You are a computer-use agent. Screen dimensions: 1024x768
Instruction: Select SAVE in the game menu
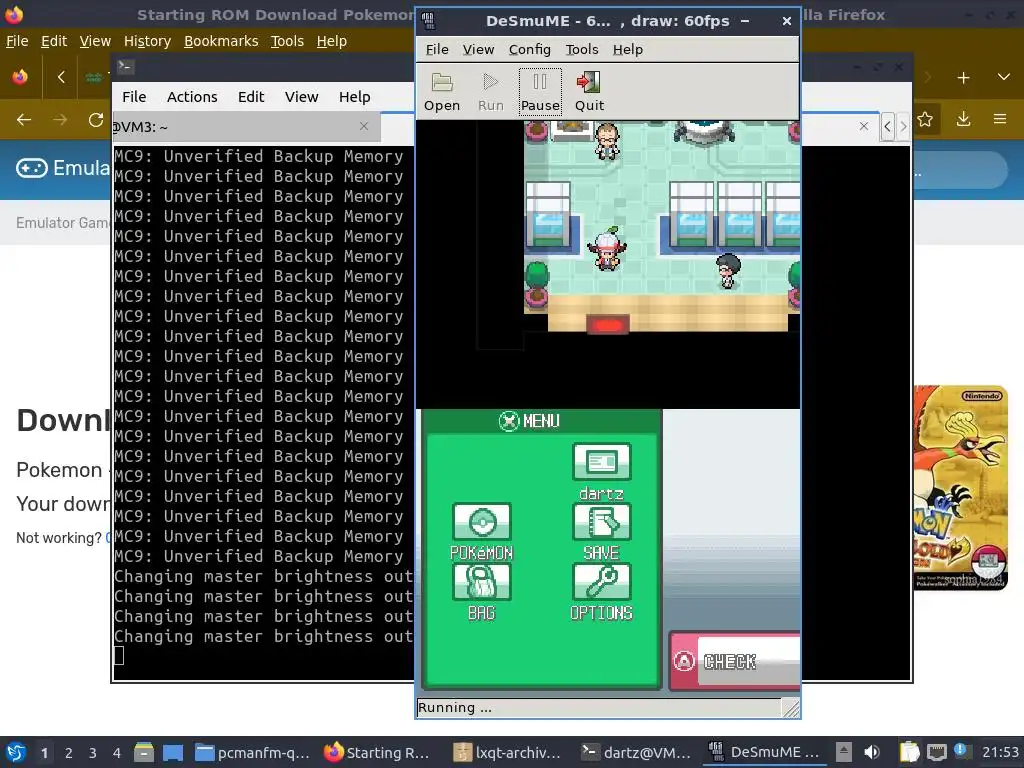pyautogui.click(x=601, y=532)
